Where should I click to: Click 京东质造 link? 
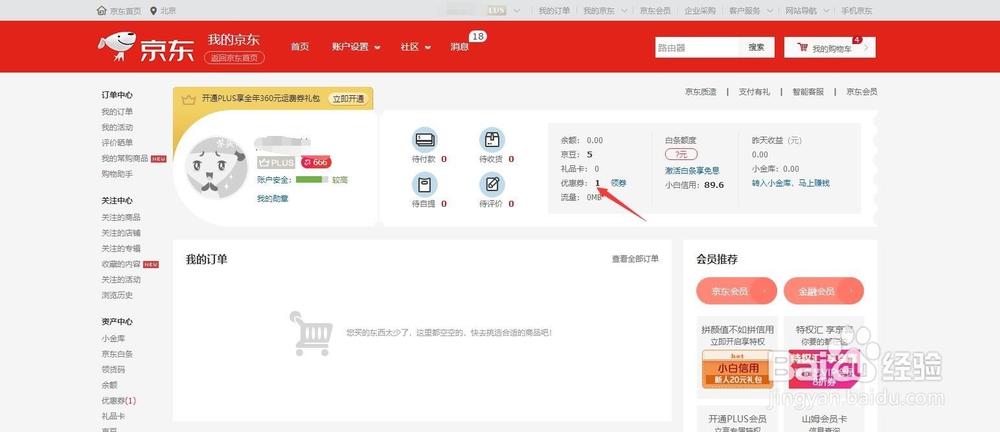coord(701,91)
